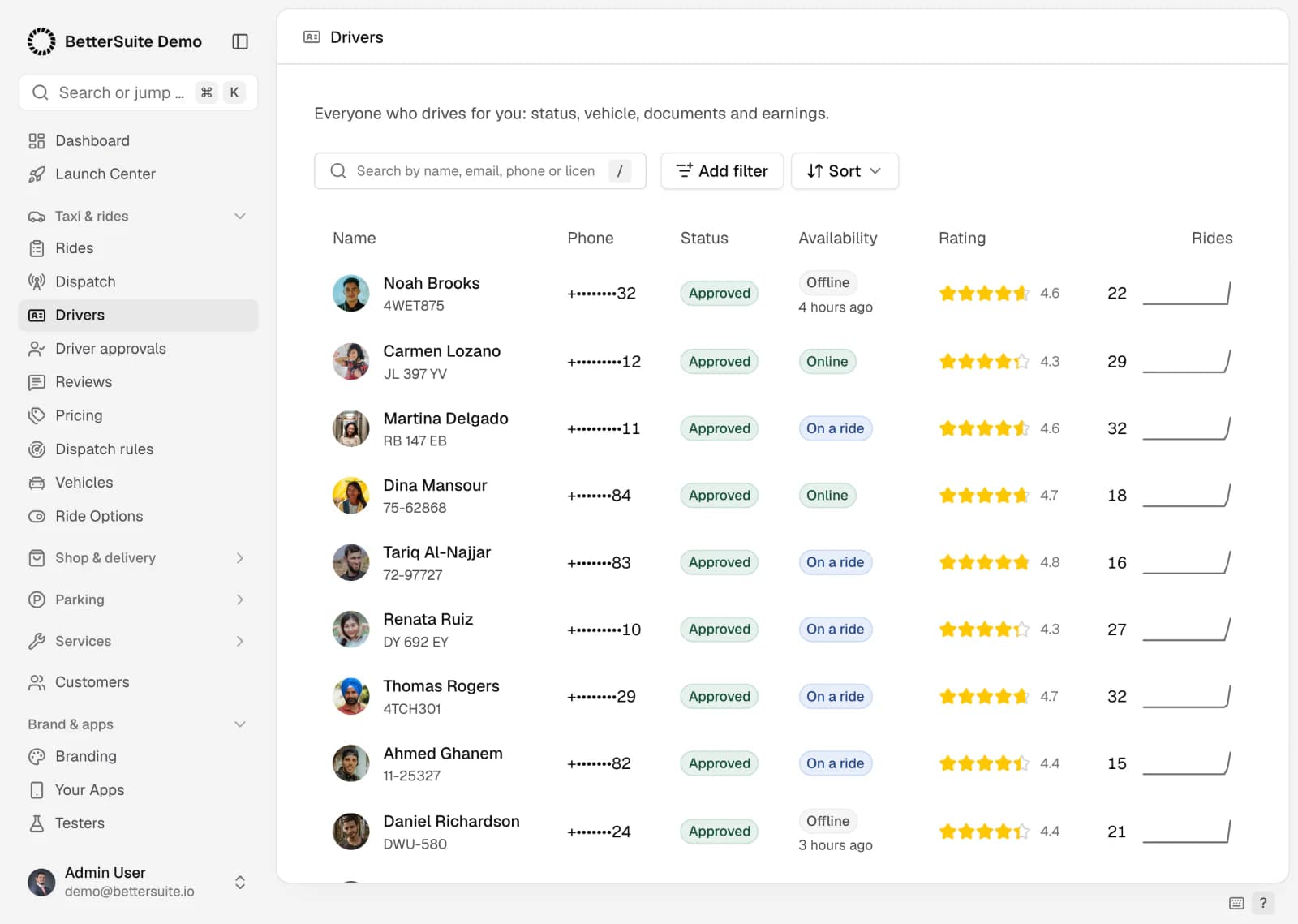This screenshot has height=924, width=1298.
Task: Click the Testers flask icon
Action: [x=37, y=823]
